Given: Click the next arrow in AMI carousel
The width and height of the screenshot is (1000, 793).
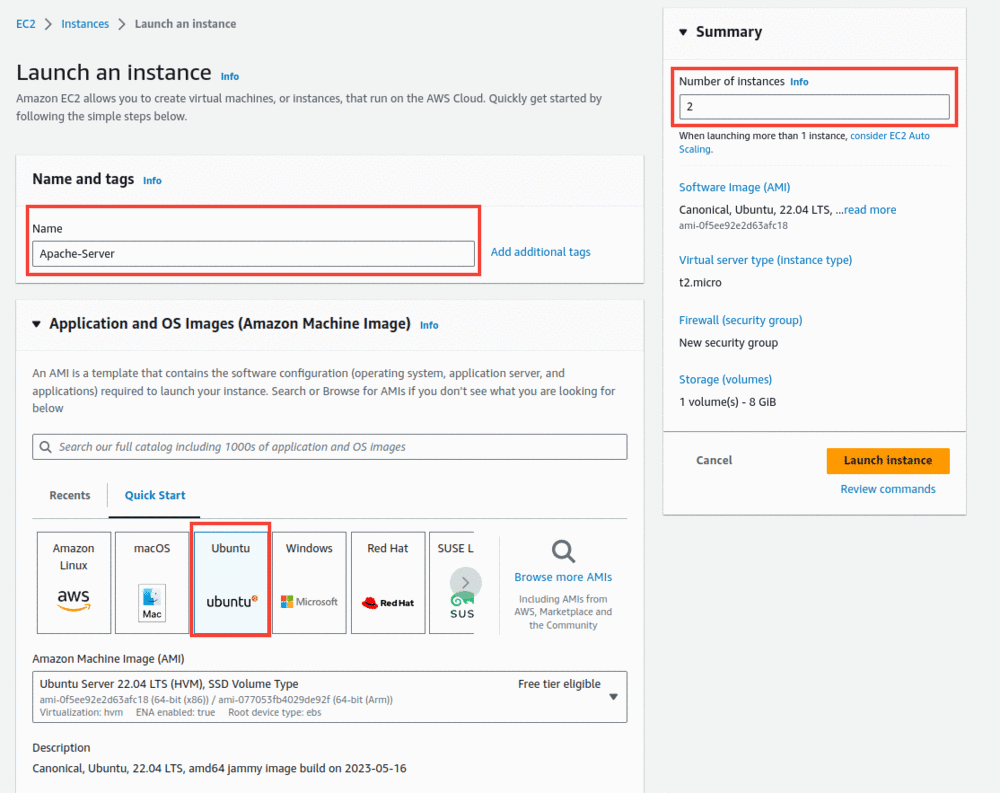Looking at the screenshot, I should tap(466, 582).
